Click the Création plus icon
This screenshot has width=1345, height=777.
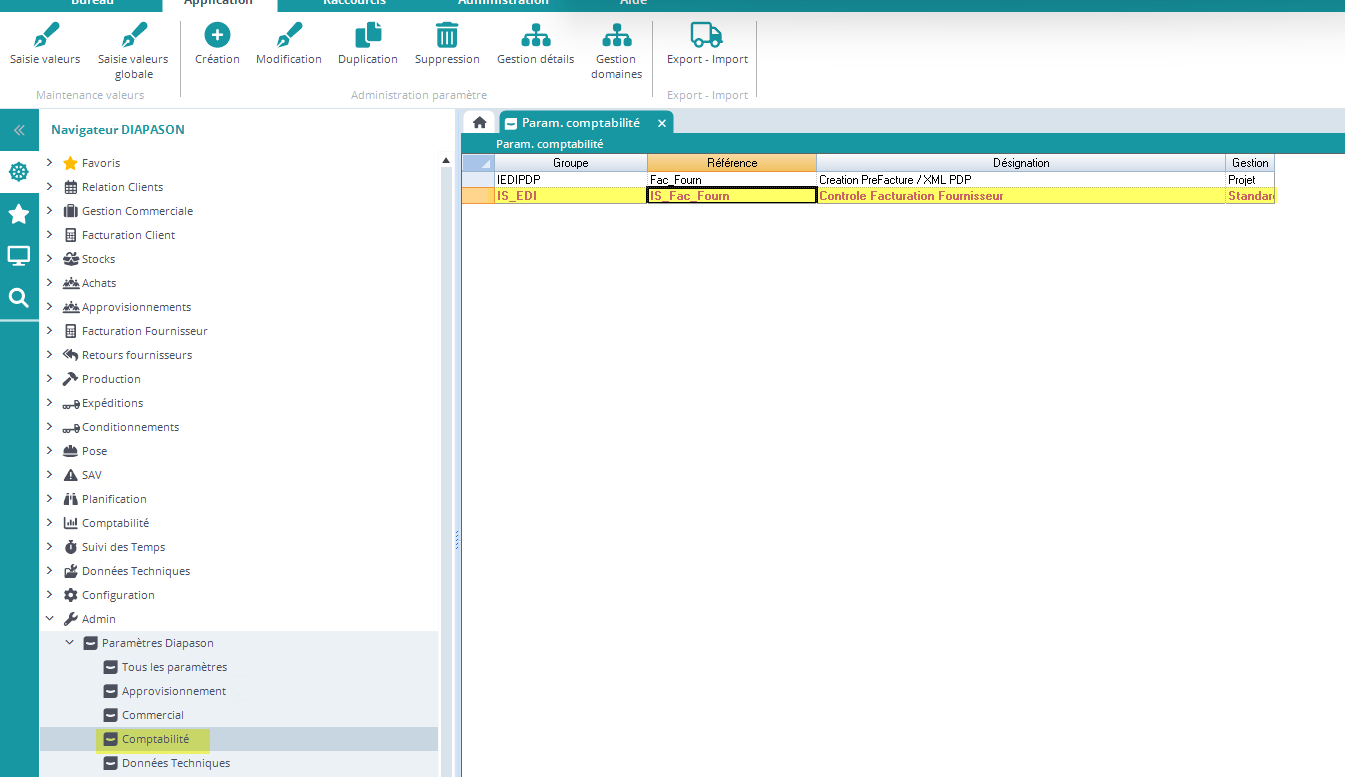point(217,36)
